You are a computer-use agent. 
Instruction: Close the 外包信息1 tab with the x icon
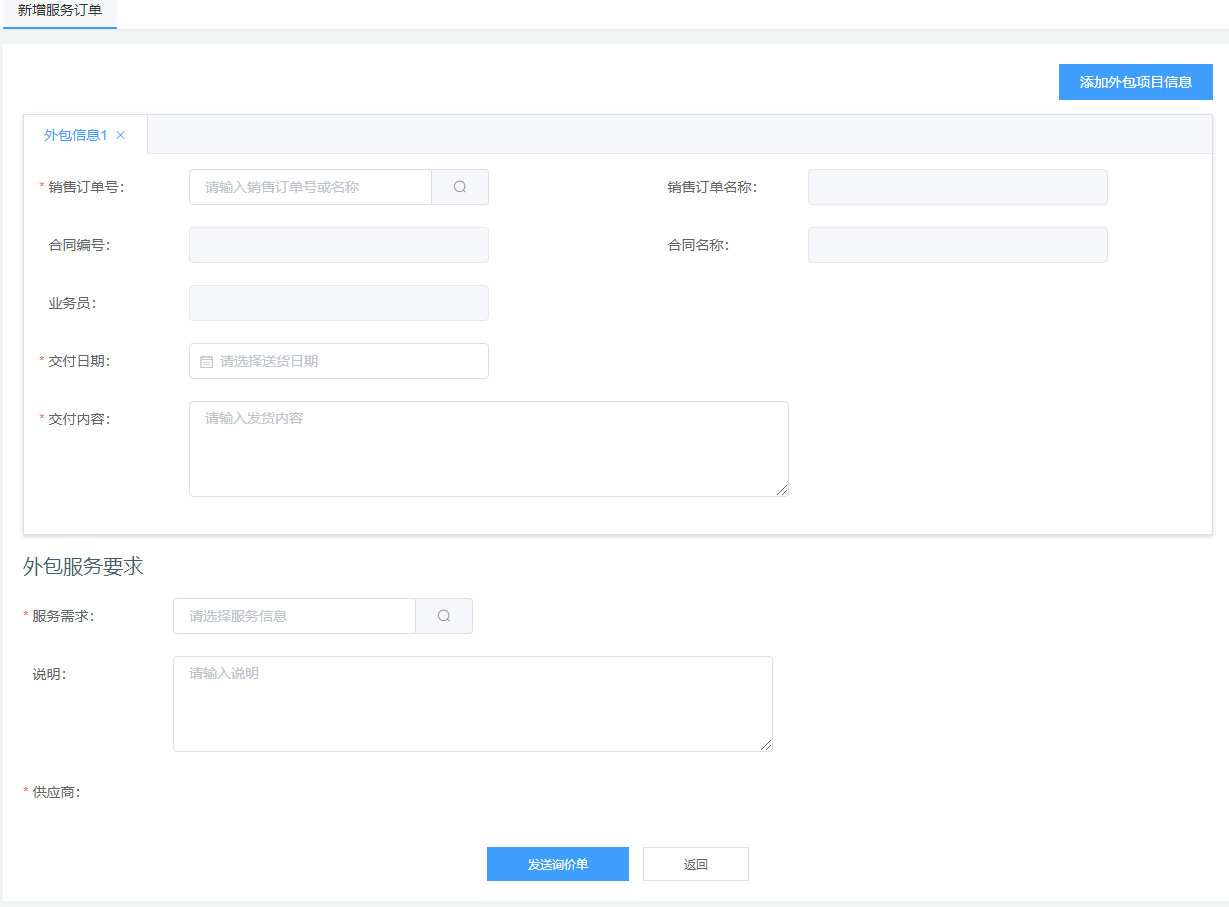[x=121, y=135]
